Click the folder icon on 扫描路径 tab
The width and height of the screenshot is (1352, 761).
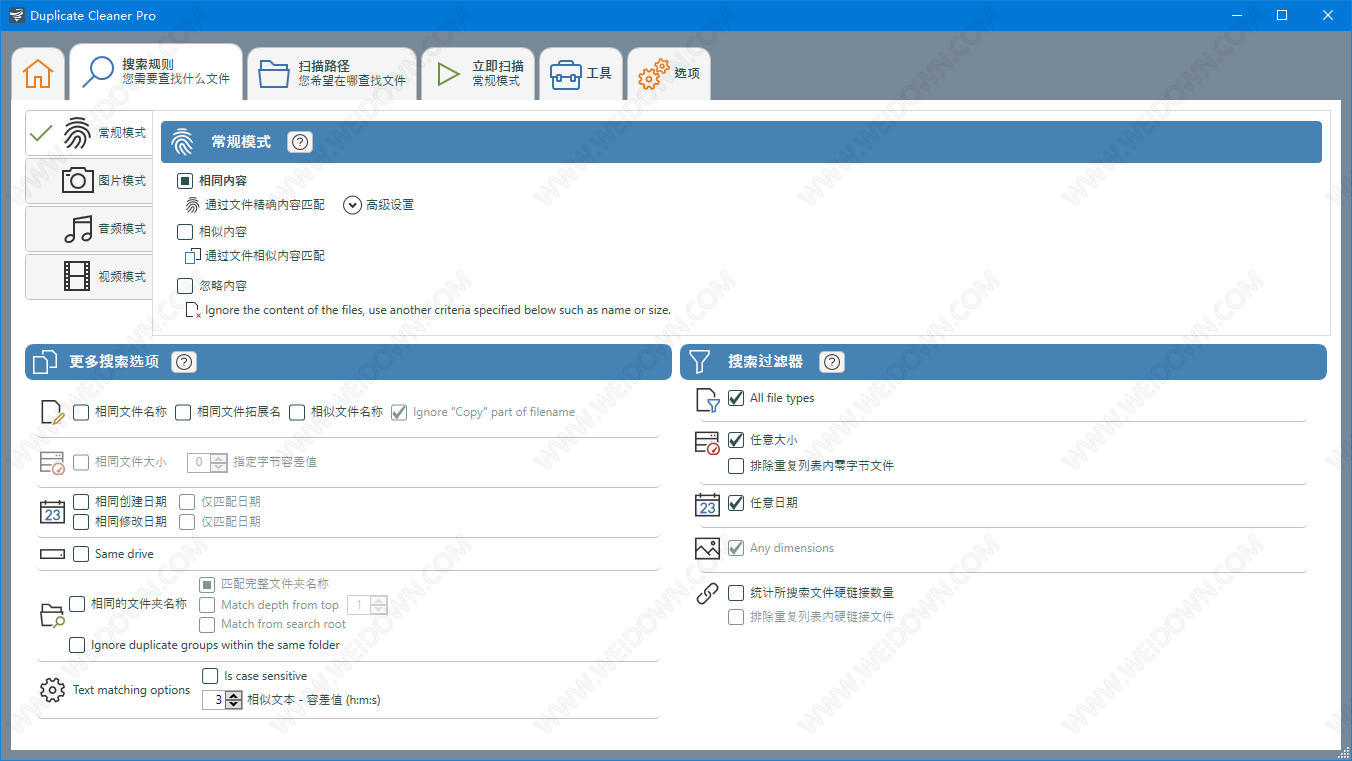(x=274, y=74)
